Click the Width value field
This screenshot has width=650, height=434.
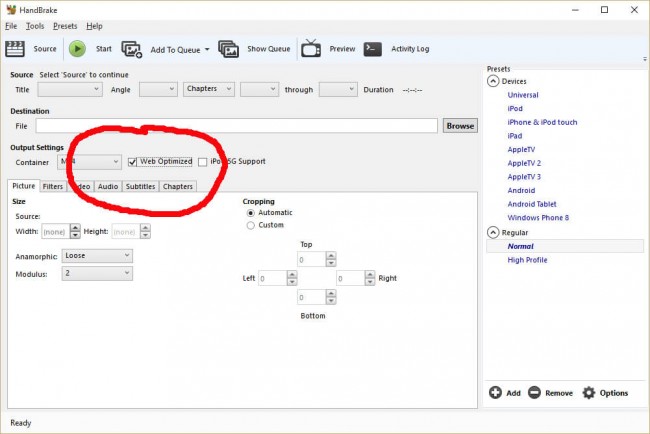(x=56, y=232)
